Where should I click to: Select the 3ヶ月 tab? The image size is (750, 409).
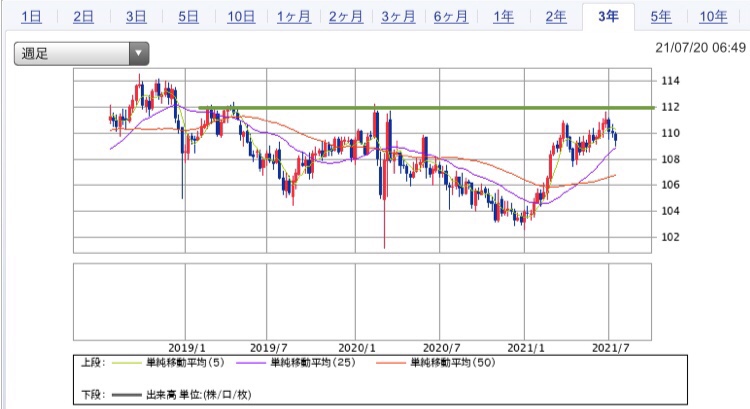tap(398, 17)
